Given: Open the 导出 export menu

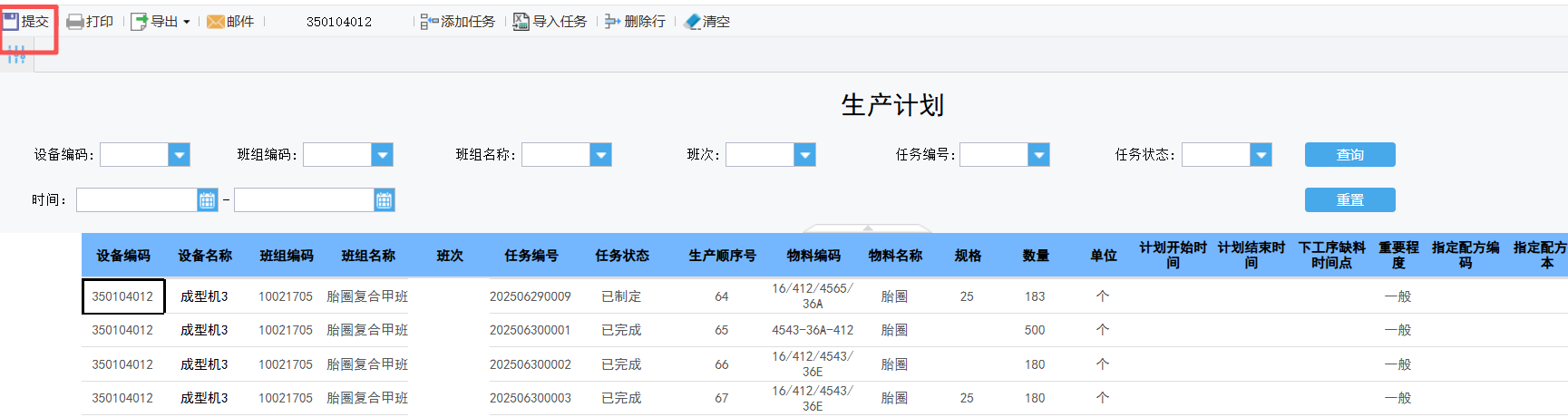Looking at the screenshot, I should point(161,22).
